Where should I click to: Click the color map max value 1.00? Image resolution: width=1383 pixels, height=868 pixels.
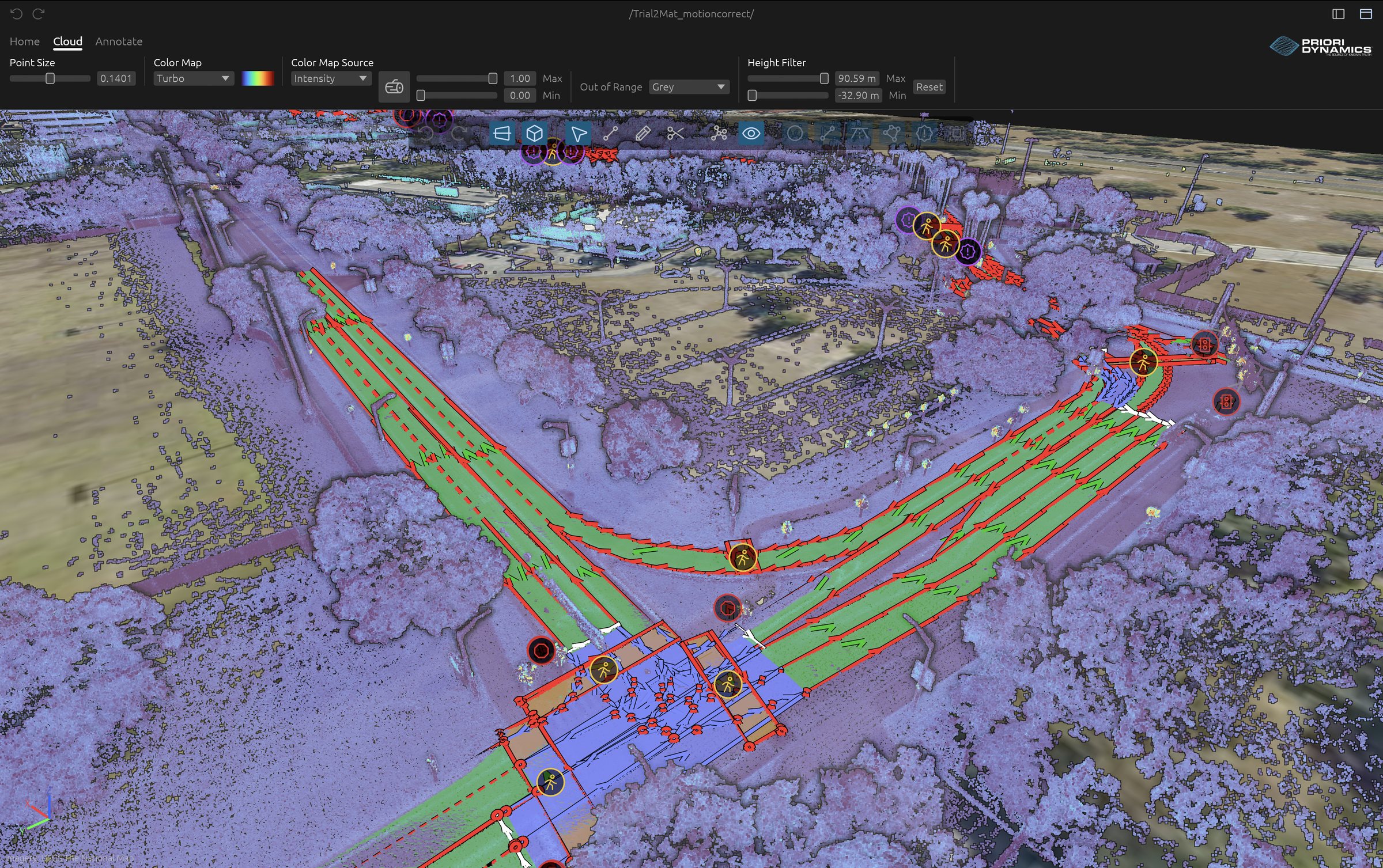(x=520, y=78)
